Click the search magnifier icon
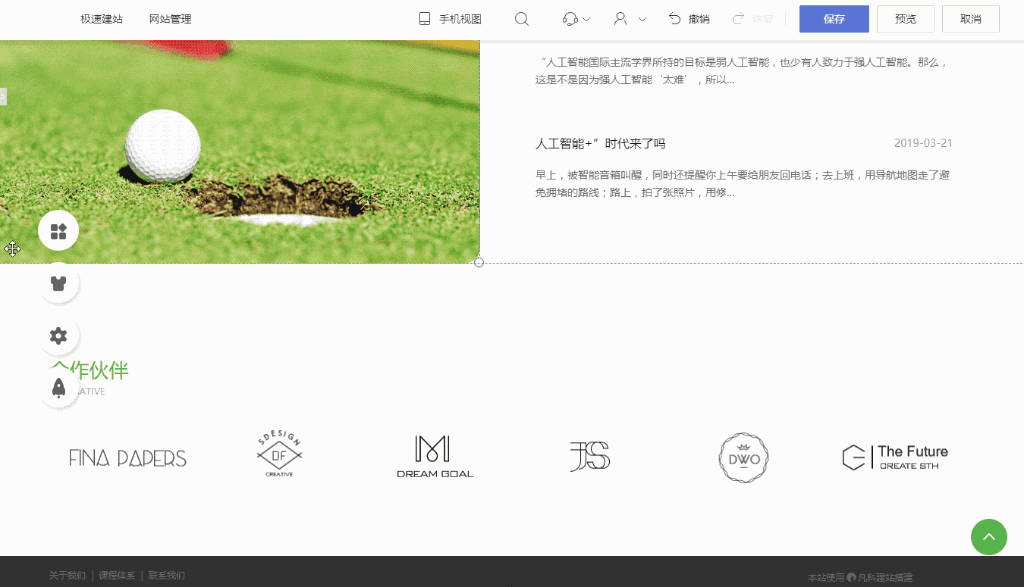The width and height of the screenshot is (1024, 587). point(521,19)
